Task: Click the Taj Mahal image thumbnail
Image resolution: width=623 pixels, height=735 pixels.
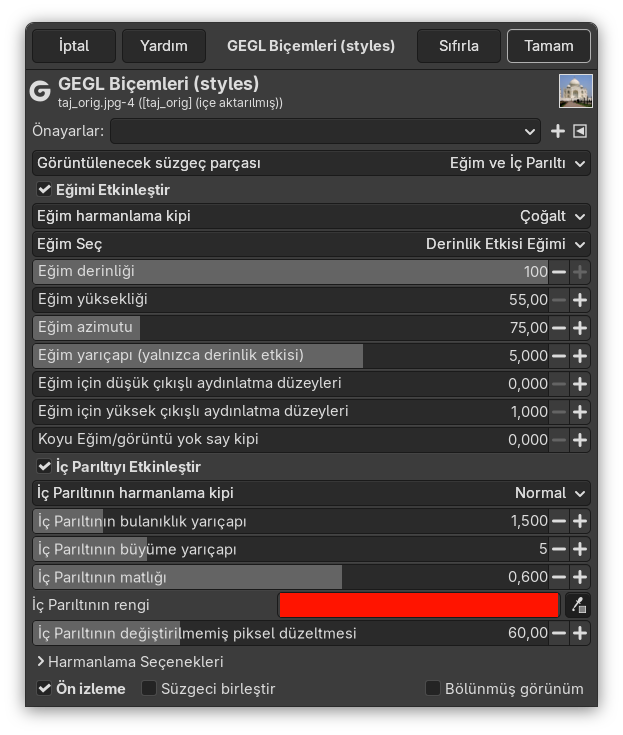Action: [x=576, y=91]
